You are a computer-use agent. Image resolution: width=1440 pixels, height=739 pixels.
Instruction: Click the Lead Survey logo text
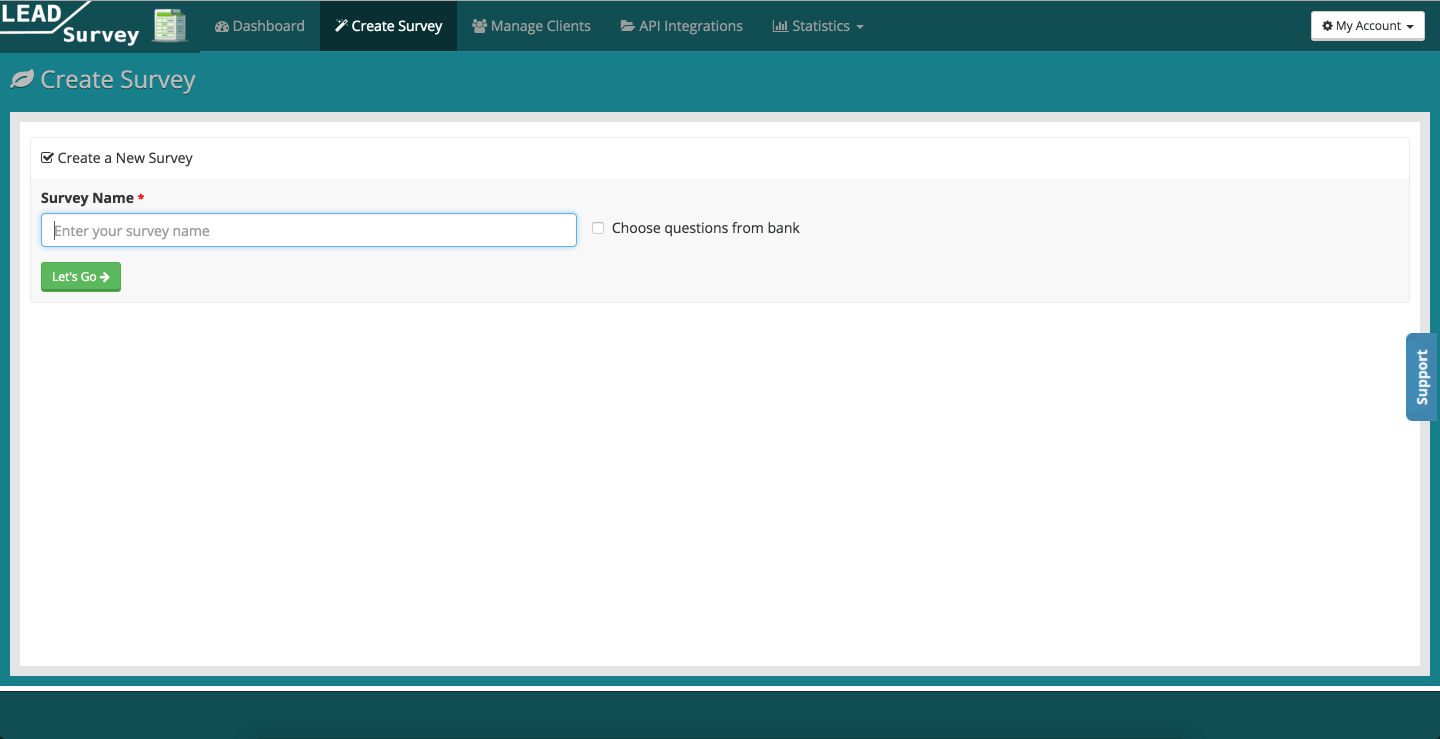pos(70,25)
